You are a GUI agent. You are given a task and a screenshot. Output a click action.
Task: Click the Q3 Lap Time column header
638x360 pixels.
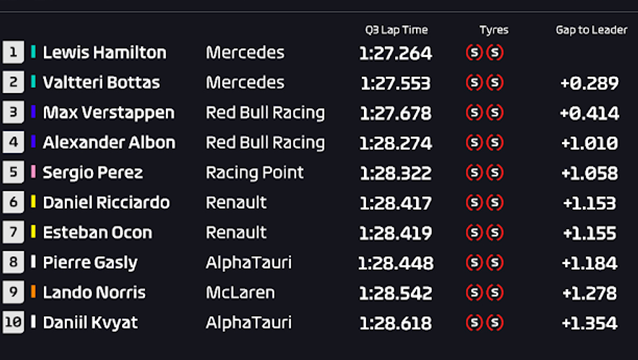click(x=396, y=30)
